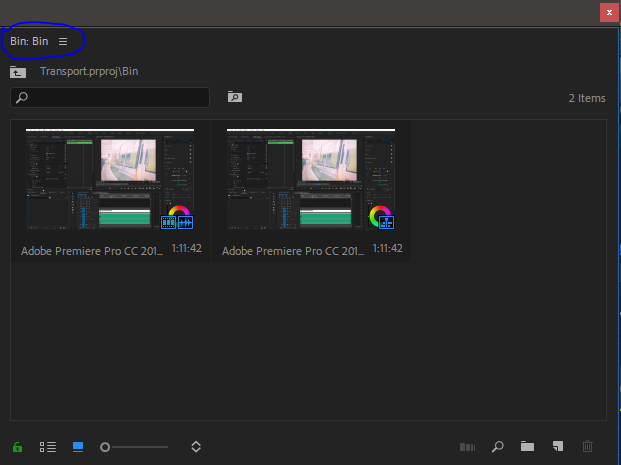Select the first Adobe Premiere Pro clip thumbnail
This screenshot has width=621, height=465.
pyautogui.click(x=110, y=179)
